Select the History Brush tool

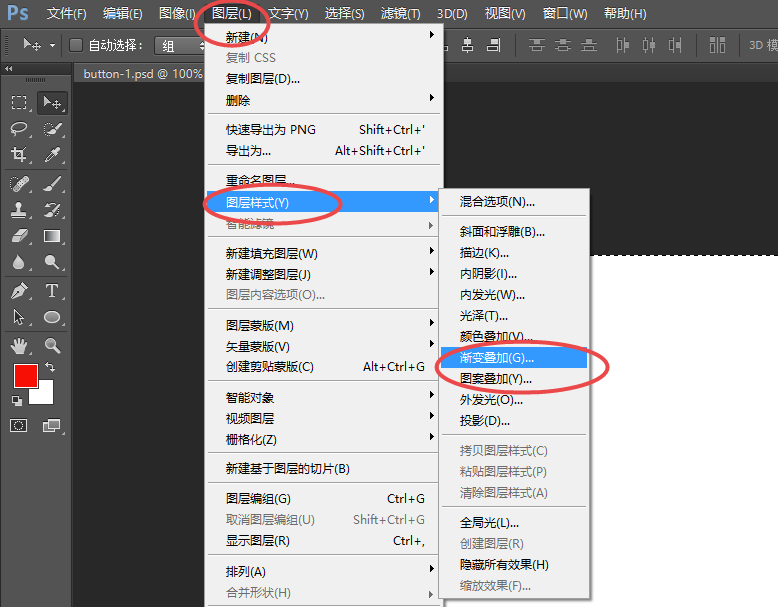[x=52, y=209]
